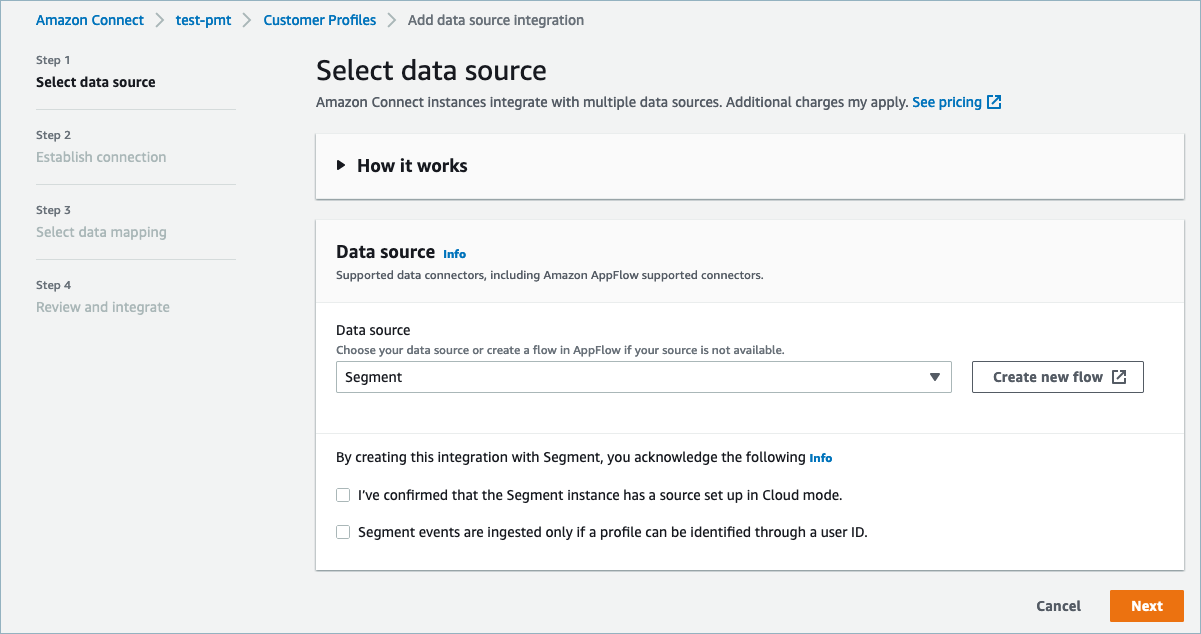1201x634 pixels.
Task: Click the Info icon after the acknowledgment text
Action: [821, 457]
